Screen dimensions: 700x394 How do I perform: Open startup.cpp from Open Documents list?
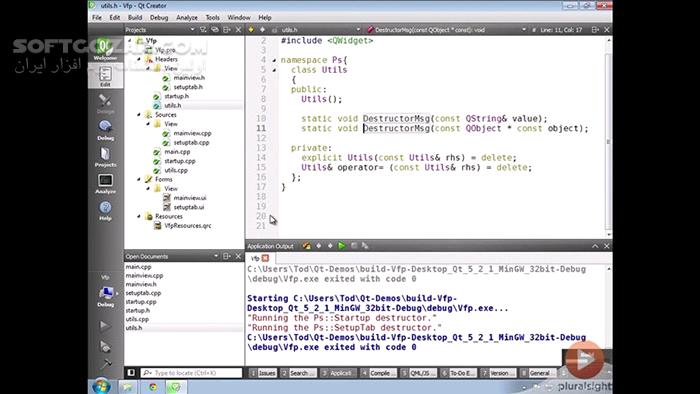click(x=141, y=302)
